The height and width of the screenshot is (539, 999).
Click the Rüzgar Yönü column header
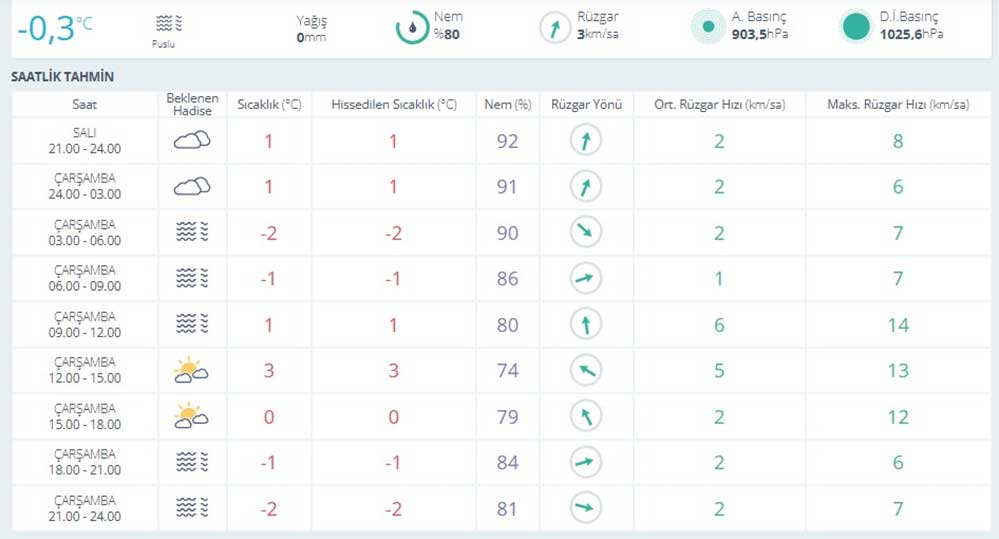[x=586, y=105]
